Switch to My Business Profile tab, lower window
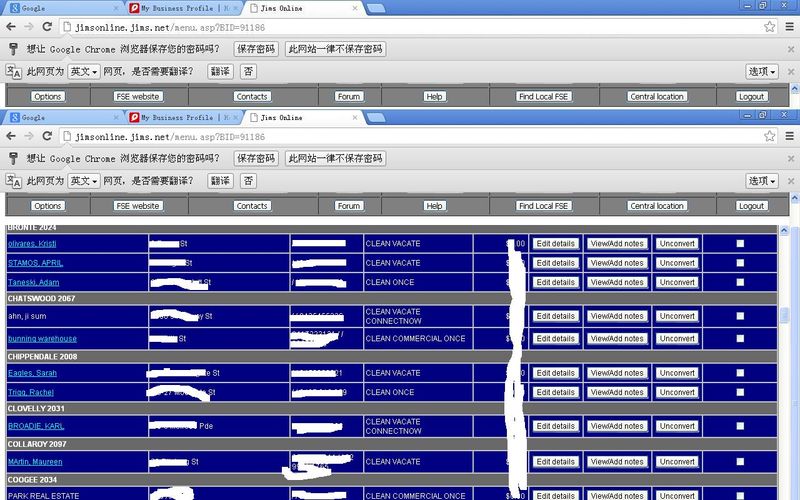The image size is (800, 500). (184, 118)
